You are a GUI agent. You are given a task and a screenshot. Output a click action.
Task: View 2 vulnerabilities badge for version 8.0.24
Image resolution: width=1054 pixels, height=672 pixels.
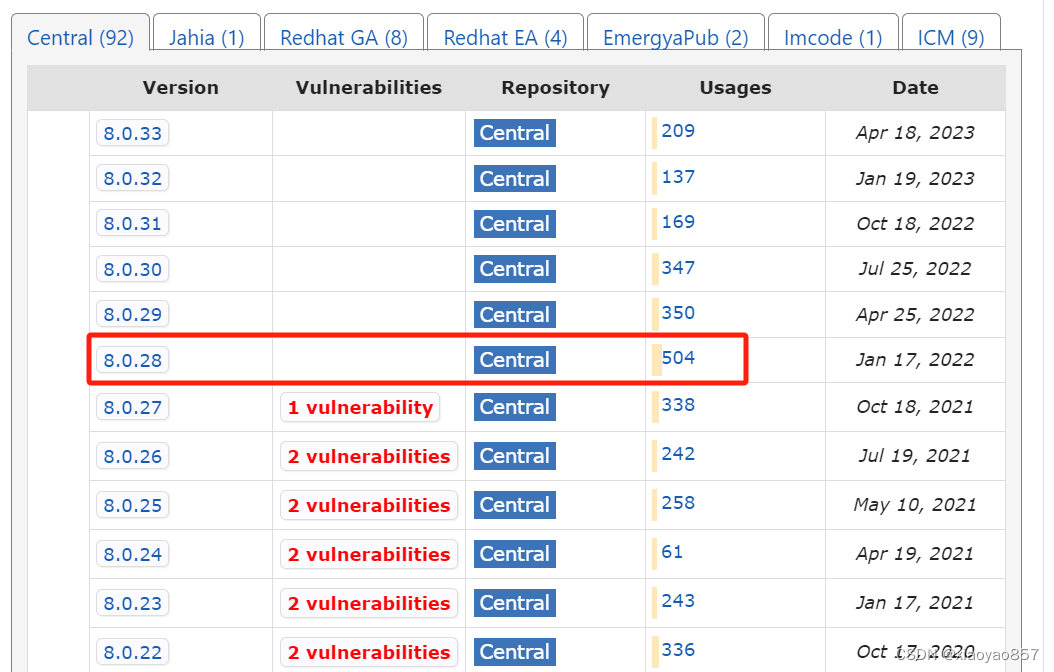click(x=369, y=554)
